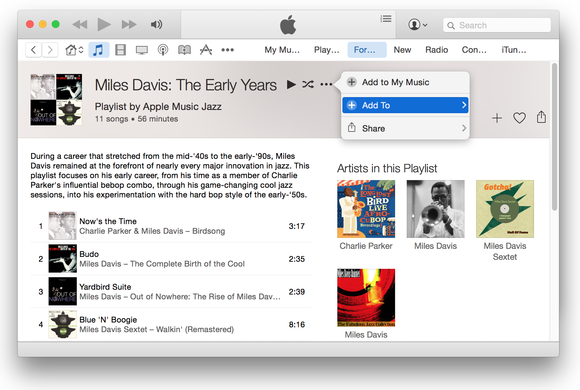The height and width of the screenshot is (390, 580).
Task: Click Blue 'N' Boogie album artwork
Action: [63, 324]
